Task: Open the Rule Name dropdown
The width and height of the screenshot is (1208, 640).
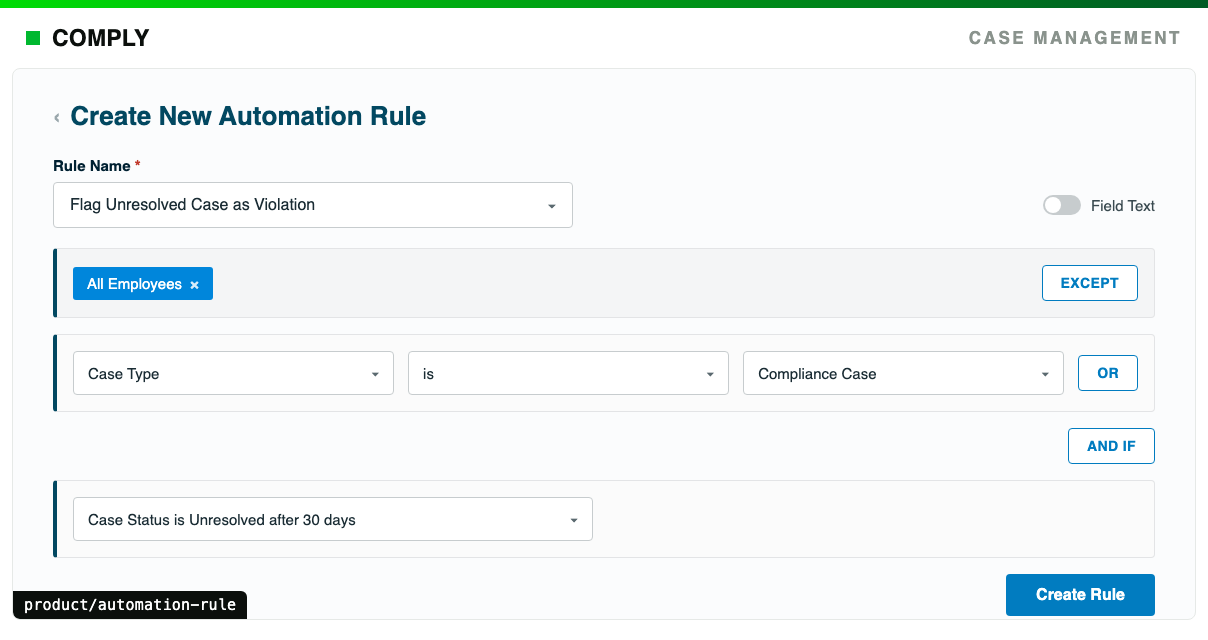Action: coord(313,205)
